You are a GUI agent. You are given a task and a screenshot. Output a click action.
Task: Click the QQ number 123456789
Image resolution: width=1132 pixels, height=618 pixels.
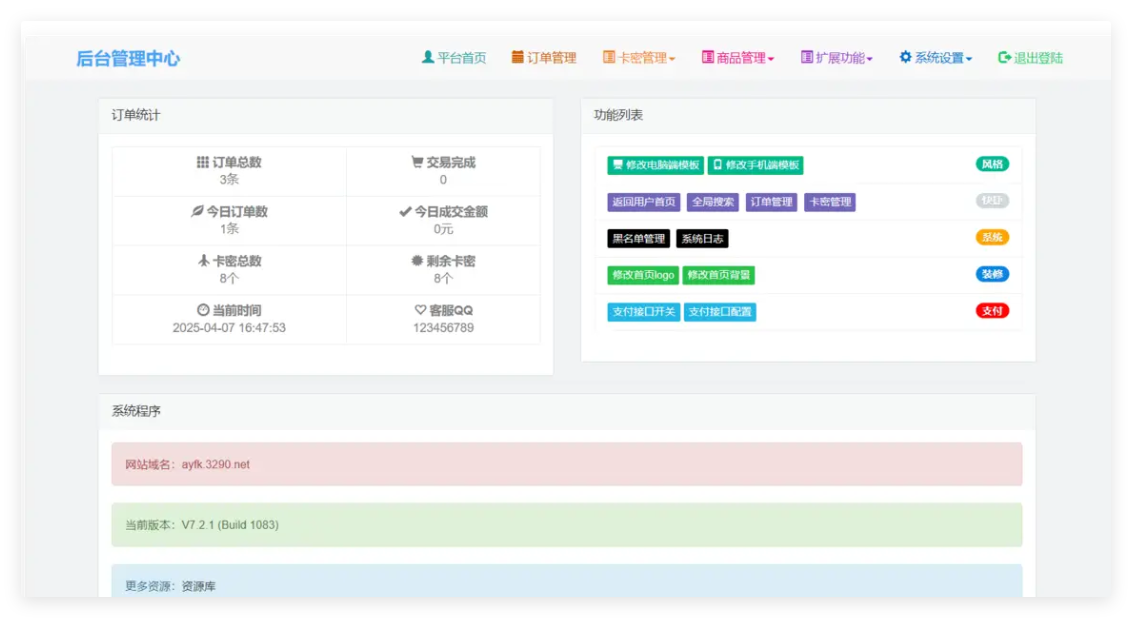click(x=443, y=328)
